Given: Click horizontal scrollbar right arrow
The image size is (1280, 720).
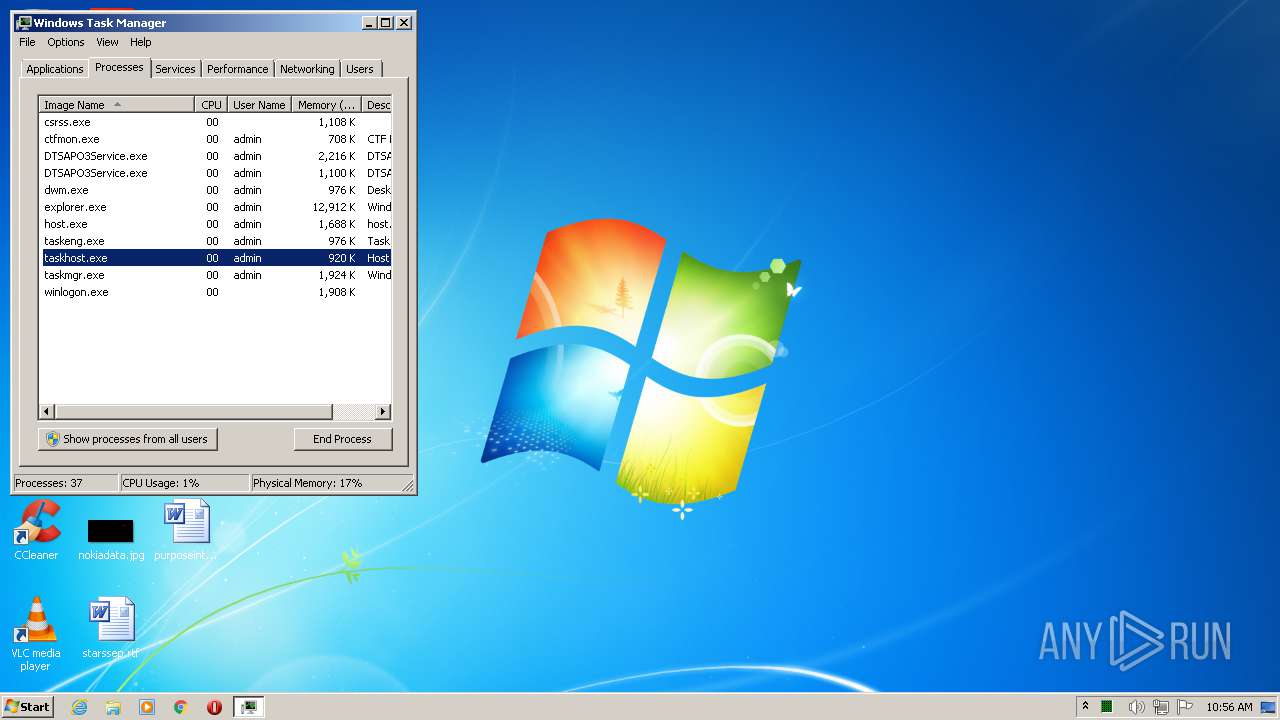Looking at the screenshot, I should pyautogui.click(x=383, y=412).
